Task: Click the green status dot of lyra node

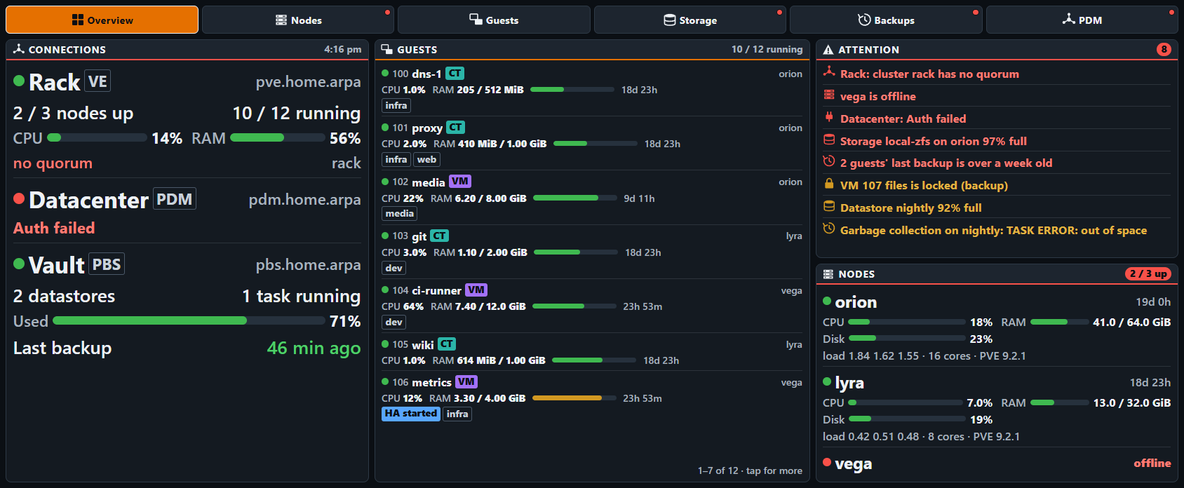Action: (827, 383)
